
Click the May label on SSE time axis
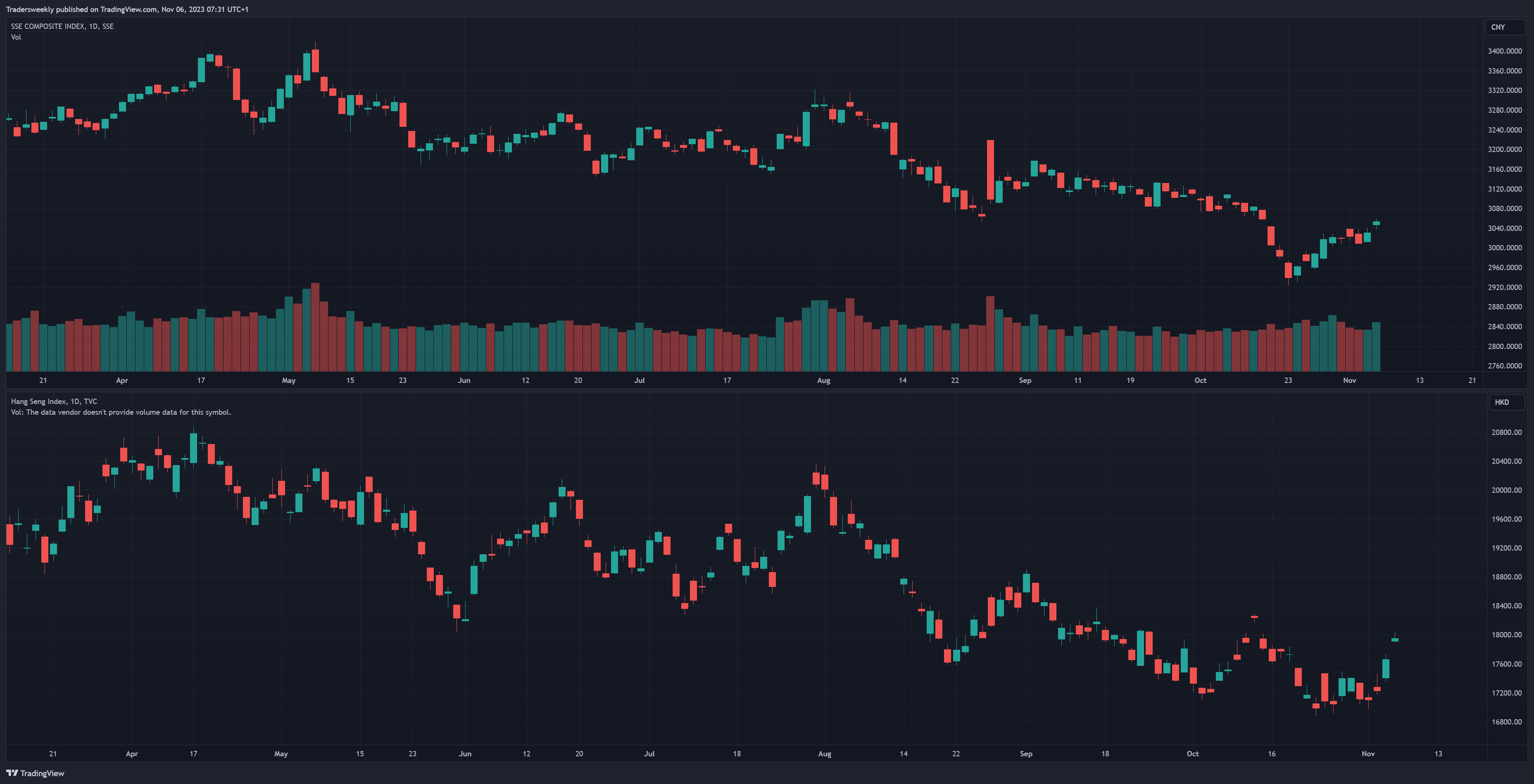(x=289, y=380)
